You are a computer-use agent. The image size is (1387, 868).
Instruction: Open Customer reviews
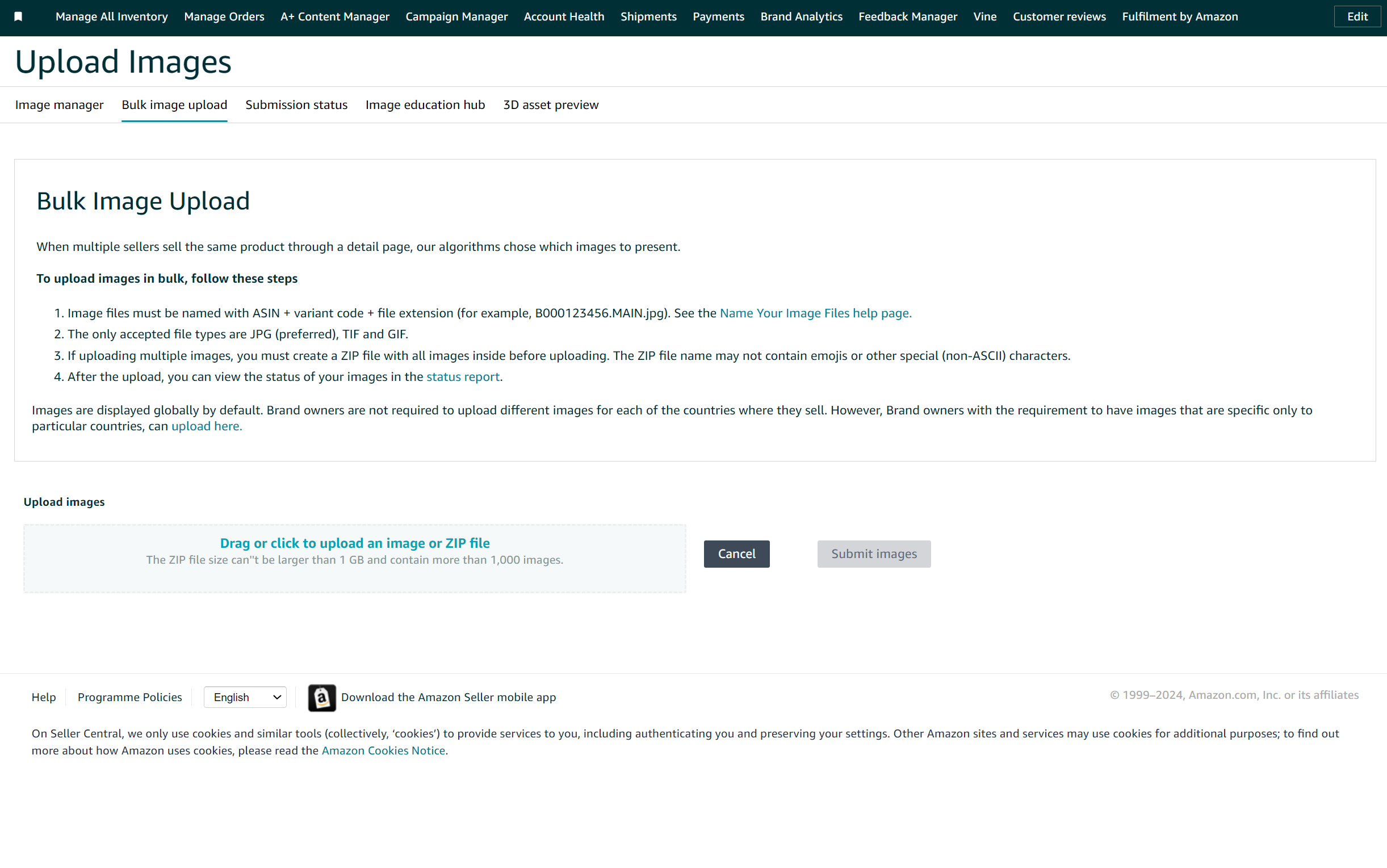1059,16
